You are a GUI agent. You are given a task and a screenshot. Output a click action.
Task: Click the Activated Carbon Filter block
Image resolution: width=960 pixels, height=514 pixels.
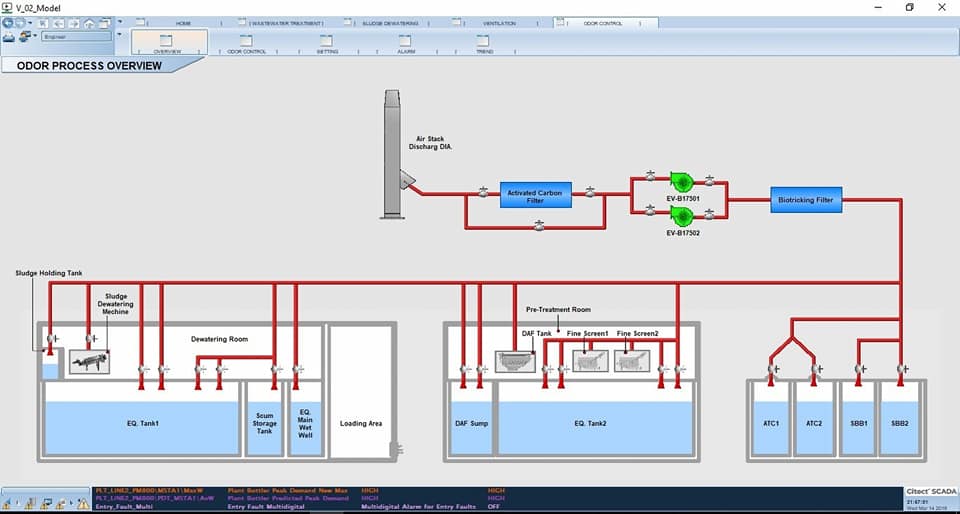click(536, 195)
